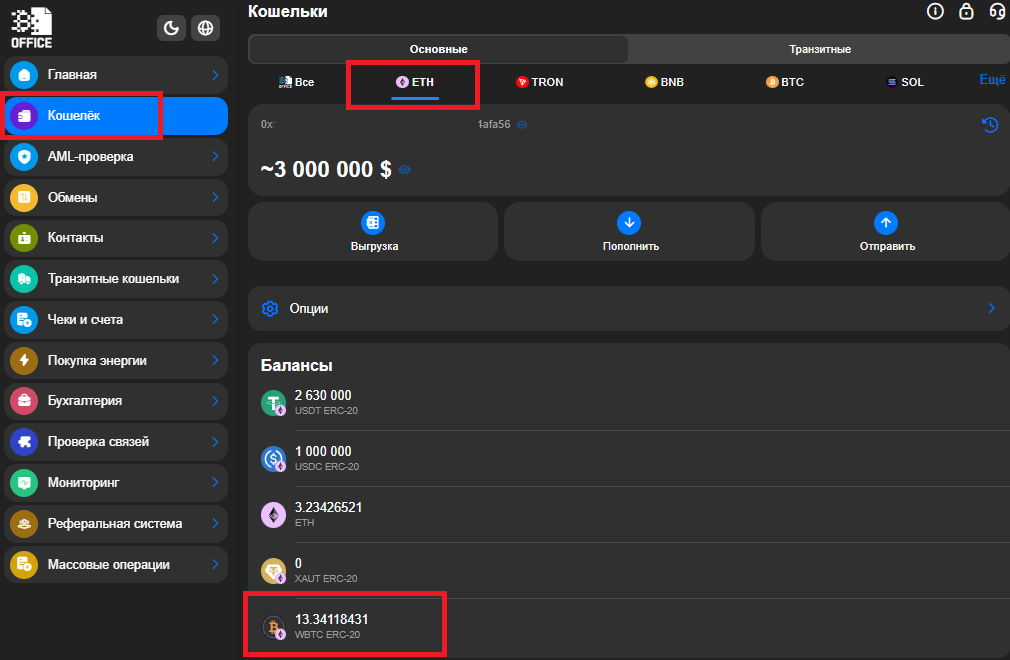Open the USDT ERC-20 balance row

click(x=629, y=402)
